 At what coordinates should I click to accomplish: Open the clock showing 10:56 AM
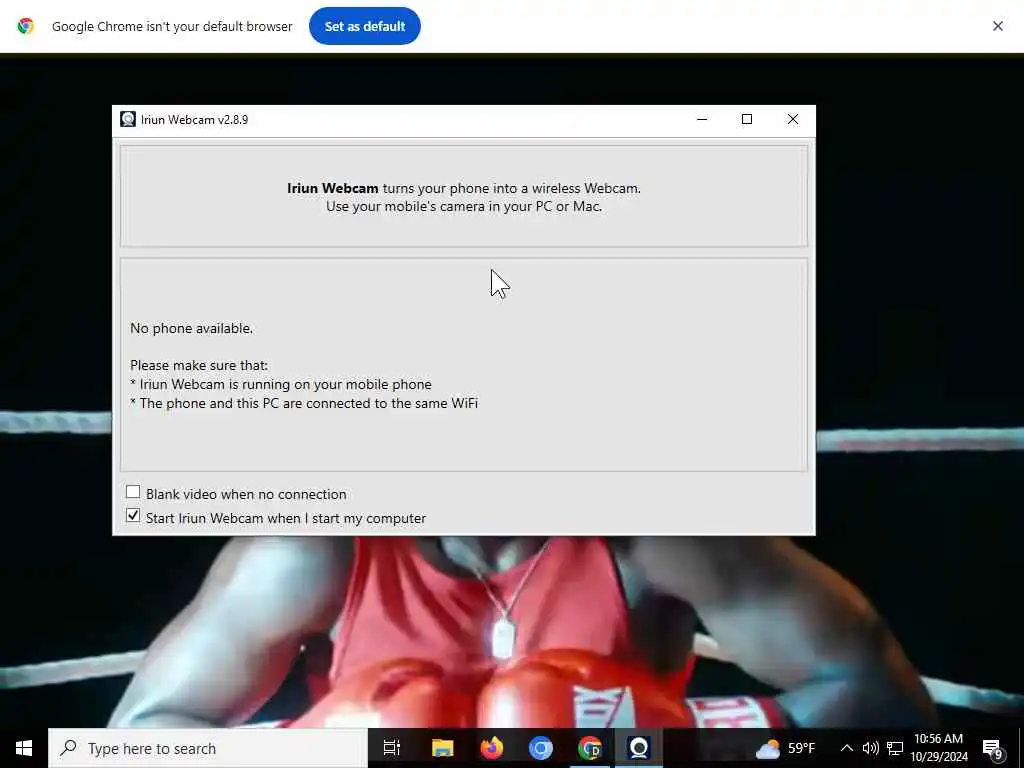tap(938, 748)
